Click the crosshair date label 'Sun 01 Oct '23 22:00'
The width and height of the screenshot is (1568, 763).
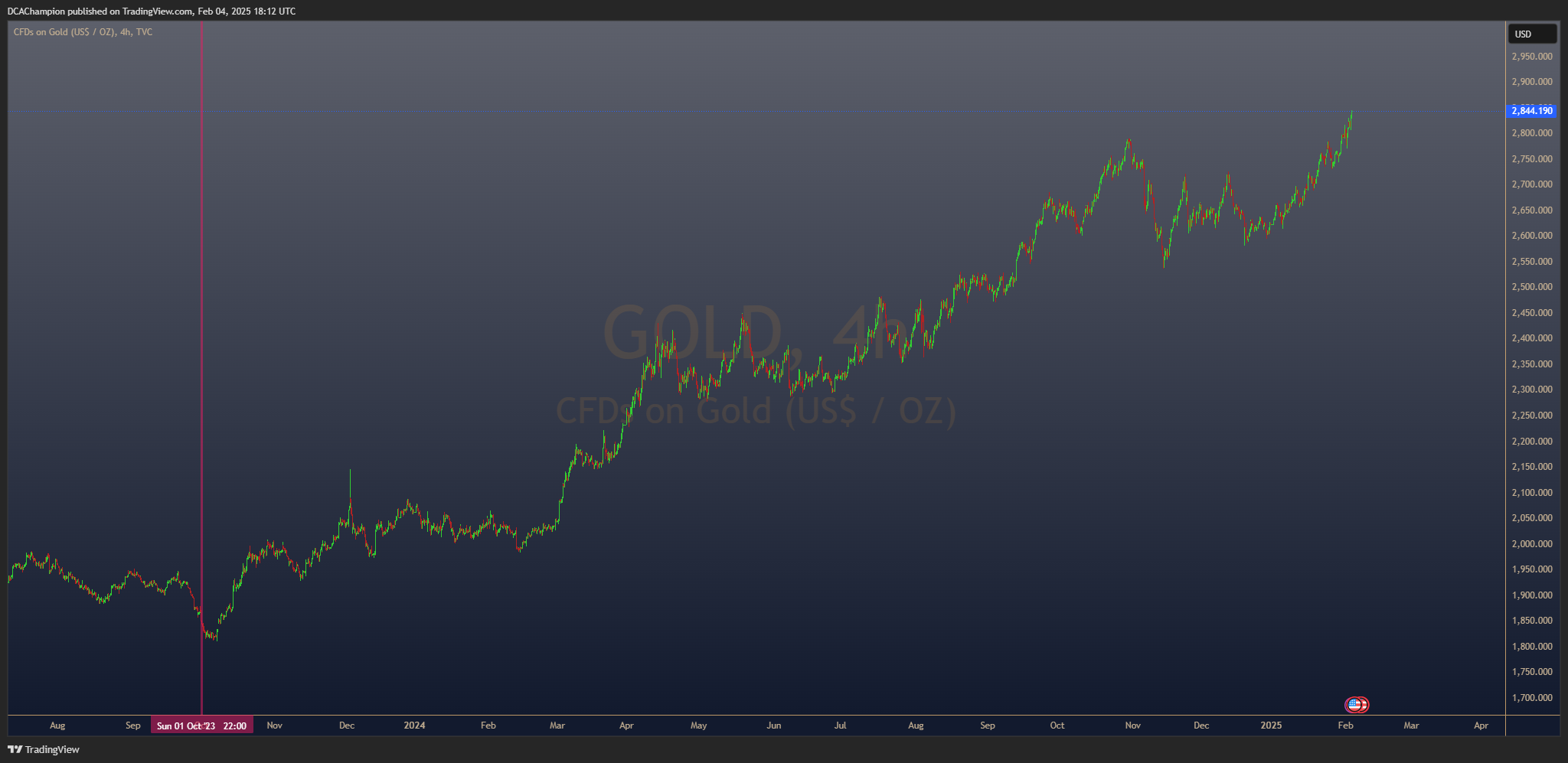(x=202, y=726)
